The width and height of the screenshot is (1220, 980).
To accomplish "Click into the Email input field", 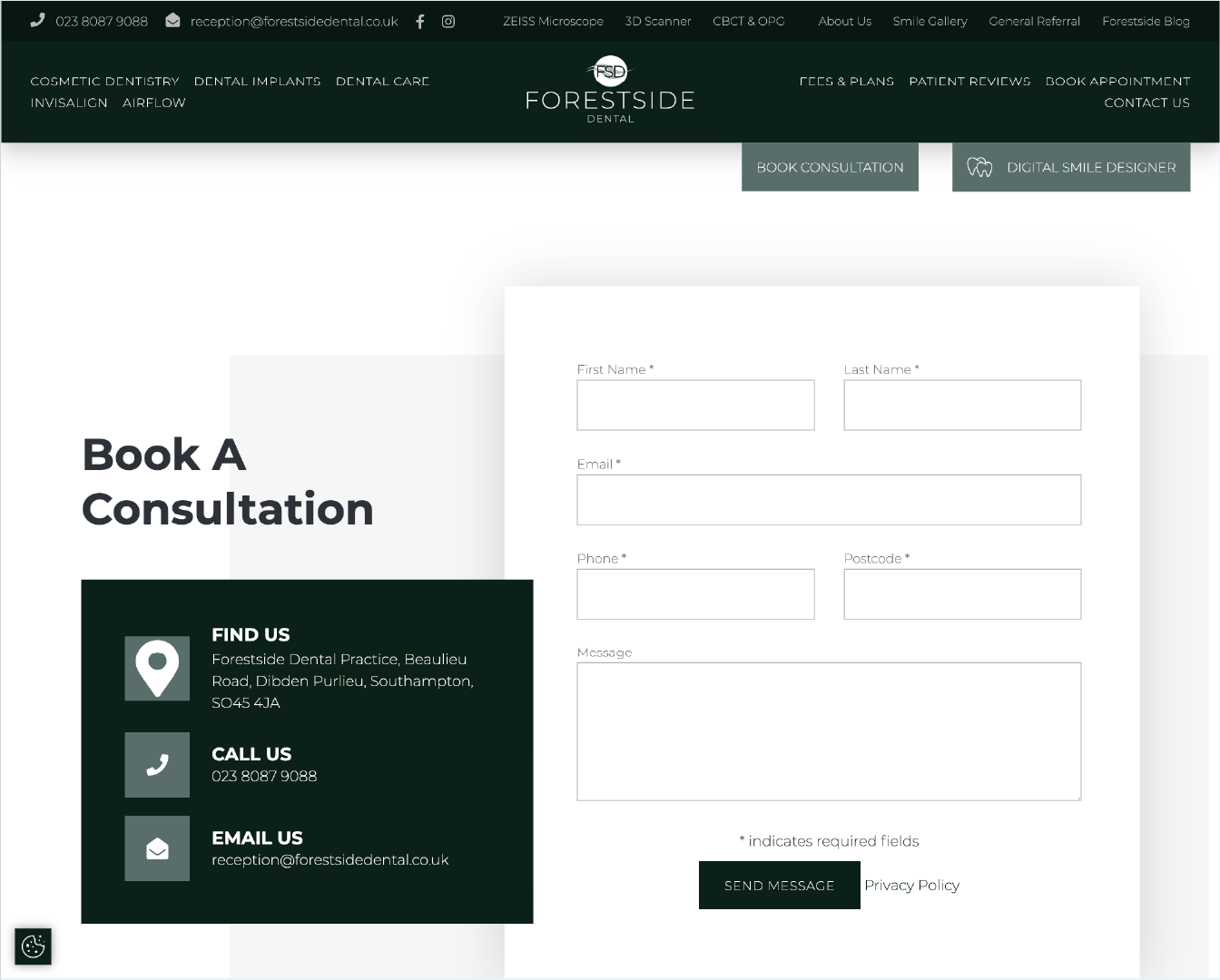I will point(829,500).
